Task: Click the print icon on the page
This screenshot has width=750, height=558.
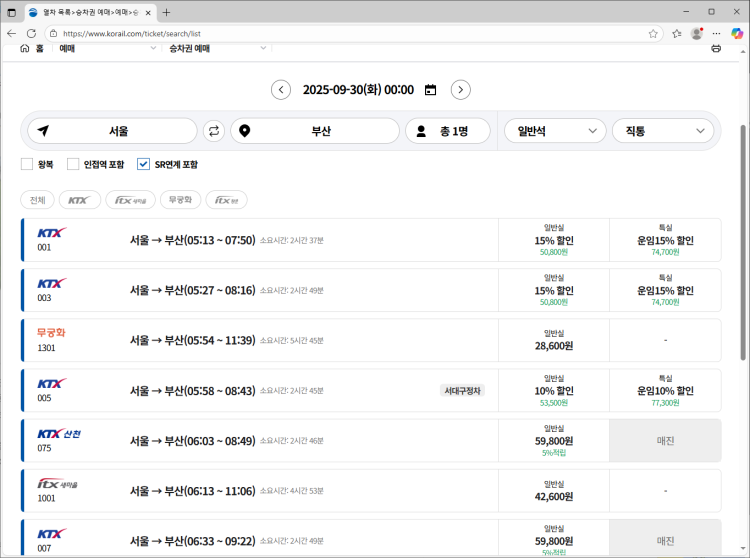Action: tap(716, 48)
